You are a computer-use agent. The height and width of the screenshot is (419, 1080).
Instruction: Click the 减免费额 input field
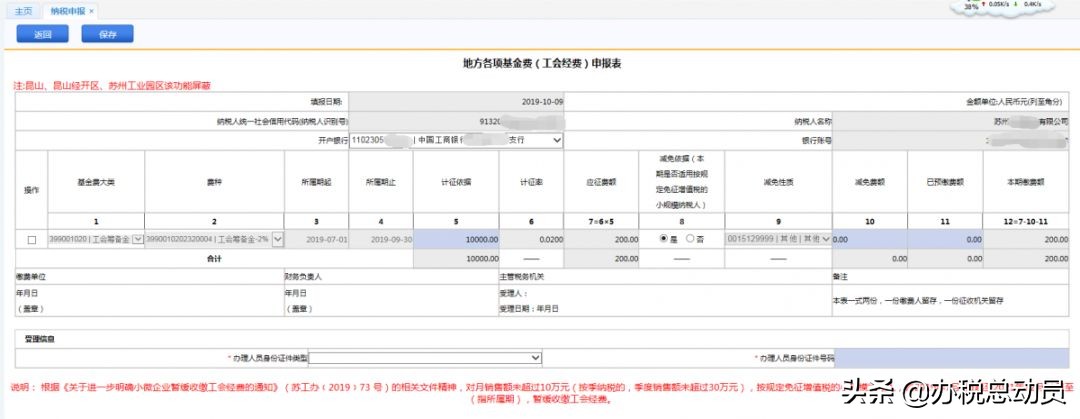coord(870,239)
